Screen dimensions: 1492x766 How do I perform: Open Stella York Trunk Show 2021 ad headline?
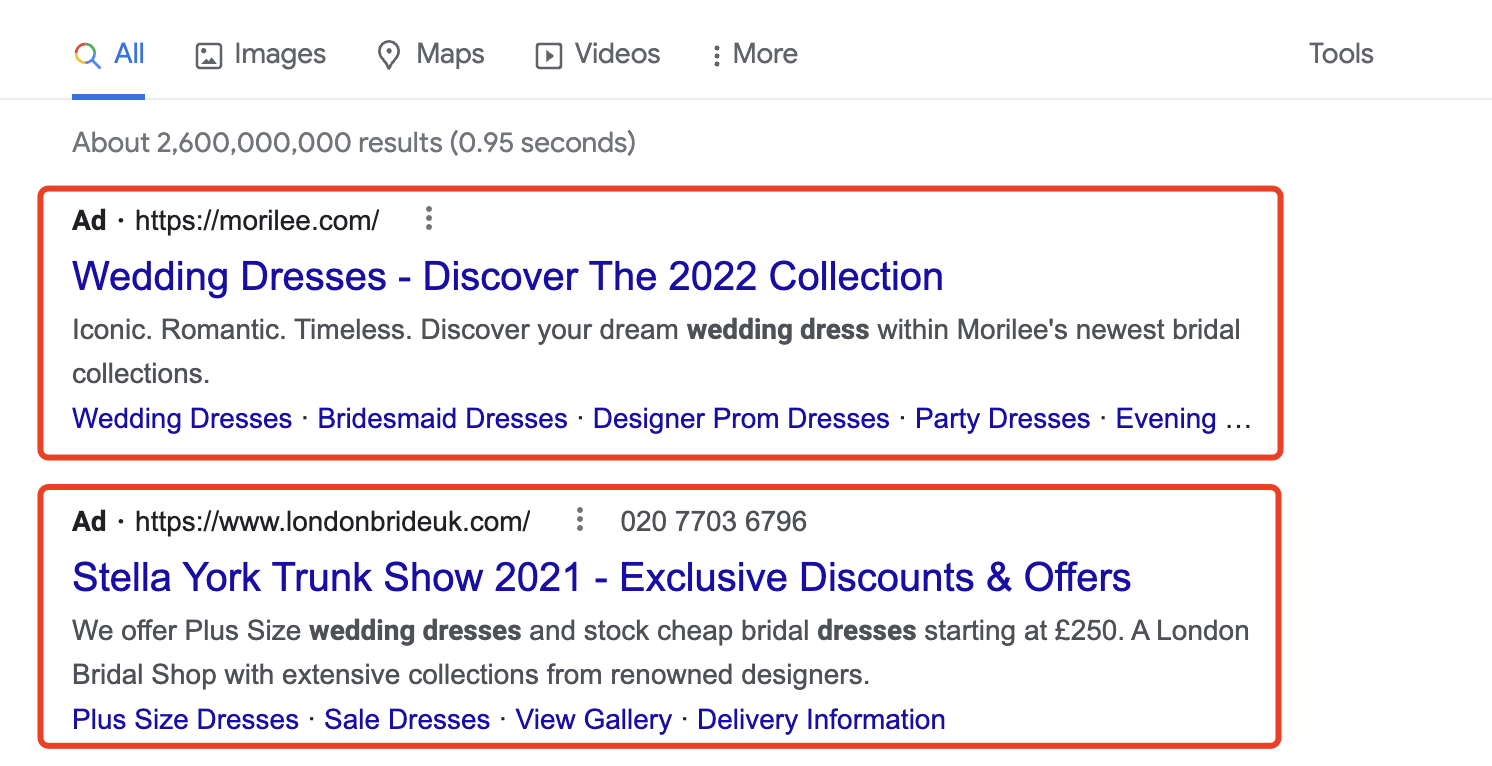point(602,577)
